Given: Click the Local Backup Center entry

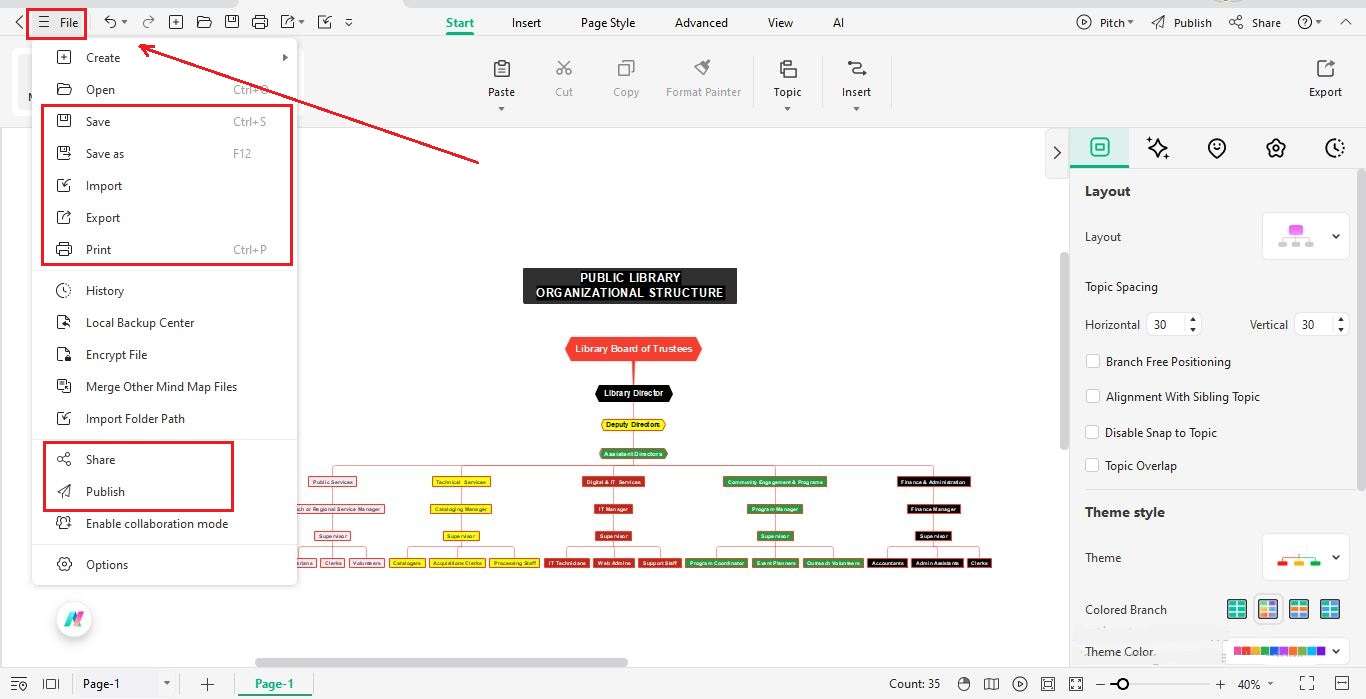Looking at the screenshot, I should tap(165, 322).
